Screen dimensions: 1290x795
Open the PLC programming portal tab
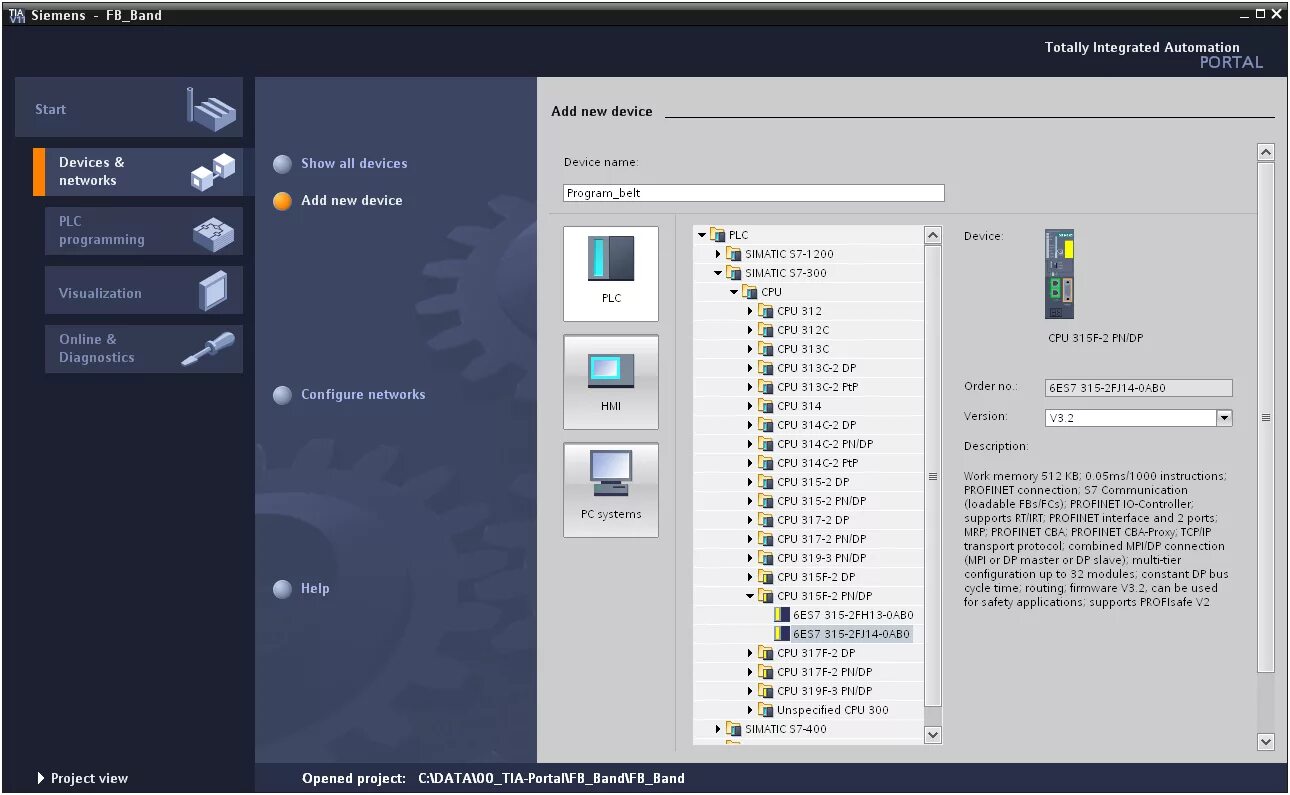point(144,231)
